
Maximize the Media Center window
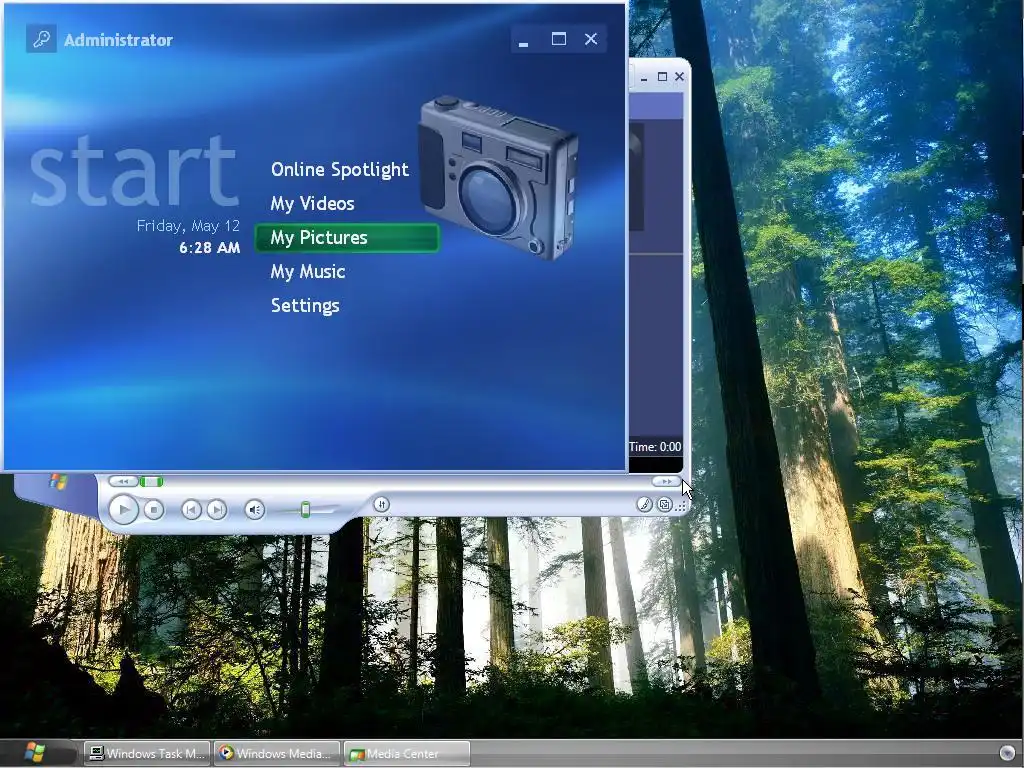point(558,39)
